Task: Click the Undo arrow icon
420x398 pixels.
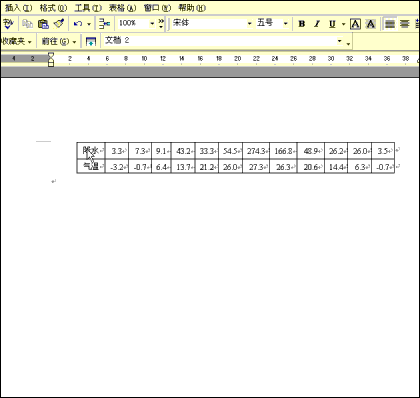Action: [78, 24]
